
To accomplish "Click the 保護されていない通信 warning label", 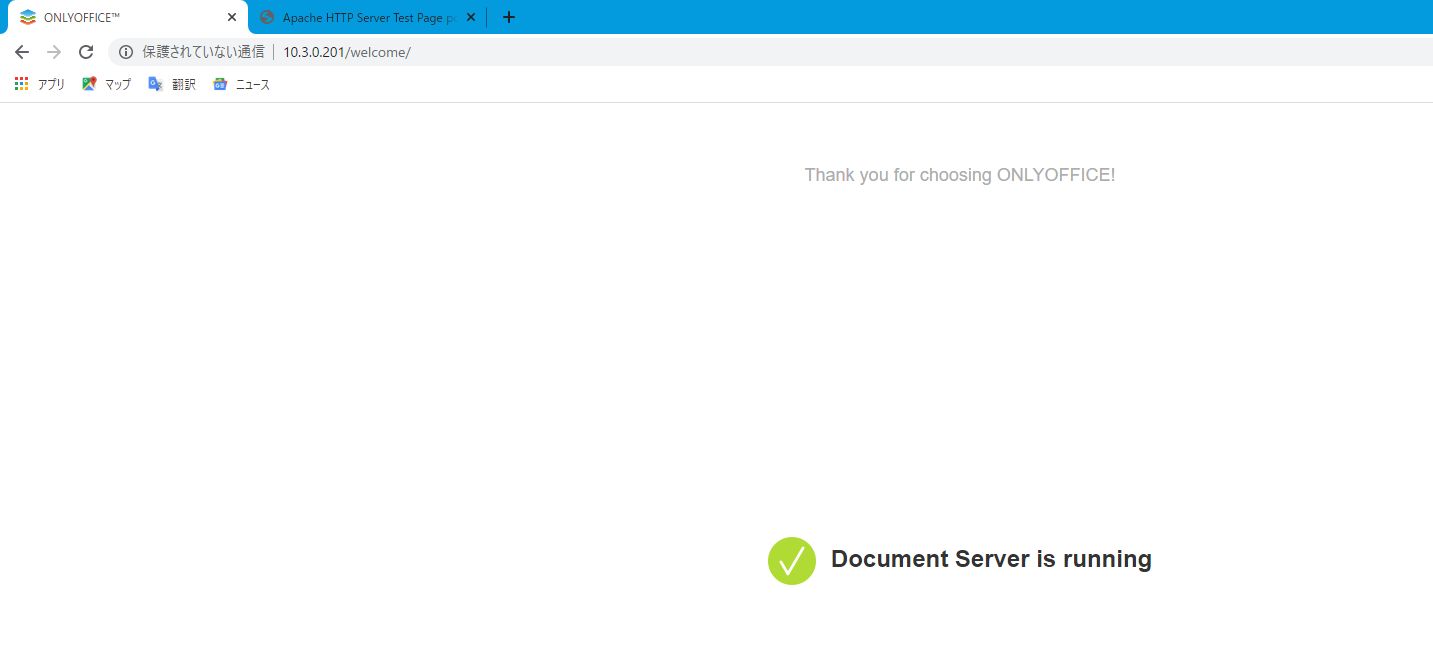I will coord(205,51).
